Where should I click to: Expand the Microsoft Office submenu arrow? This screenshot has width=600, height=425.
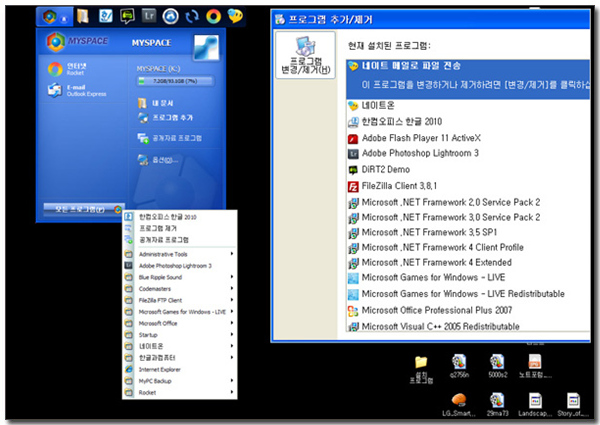point(232,323)
